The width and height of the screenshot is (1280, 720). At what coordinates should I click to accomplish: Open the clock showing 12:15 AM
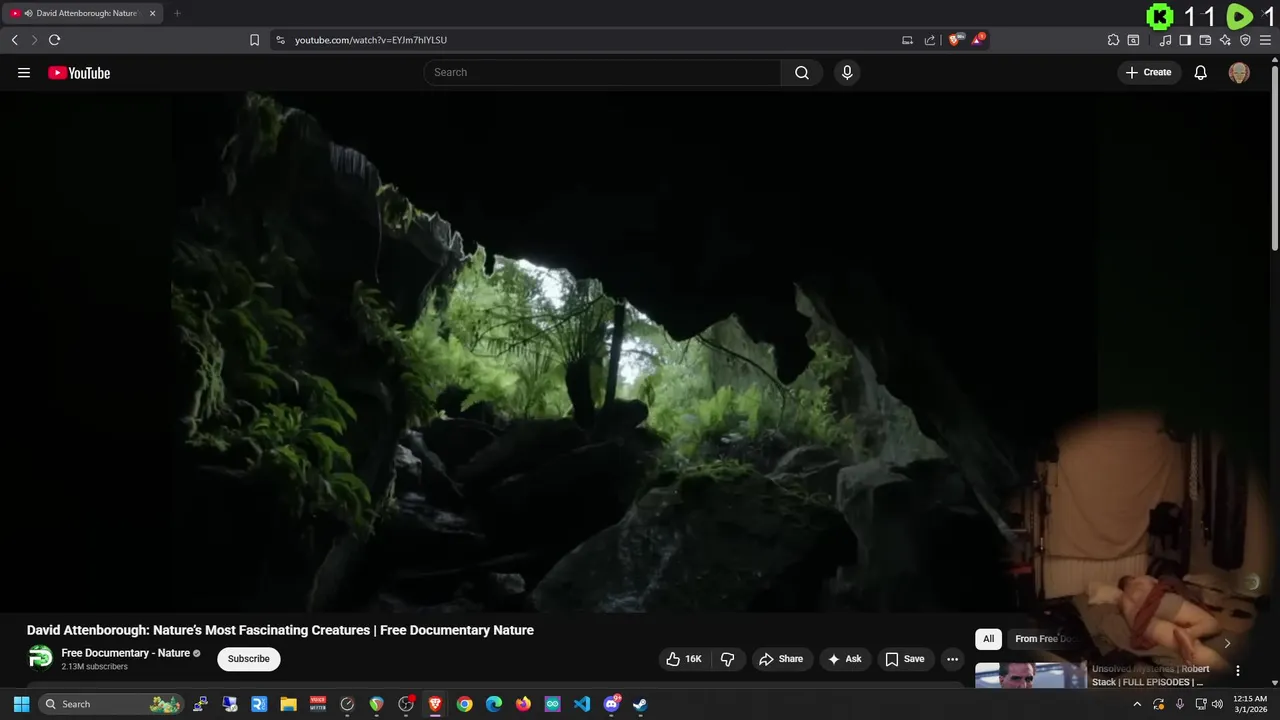(1250, 704)
